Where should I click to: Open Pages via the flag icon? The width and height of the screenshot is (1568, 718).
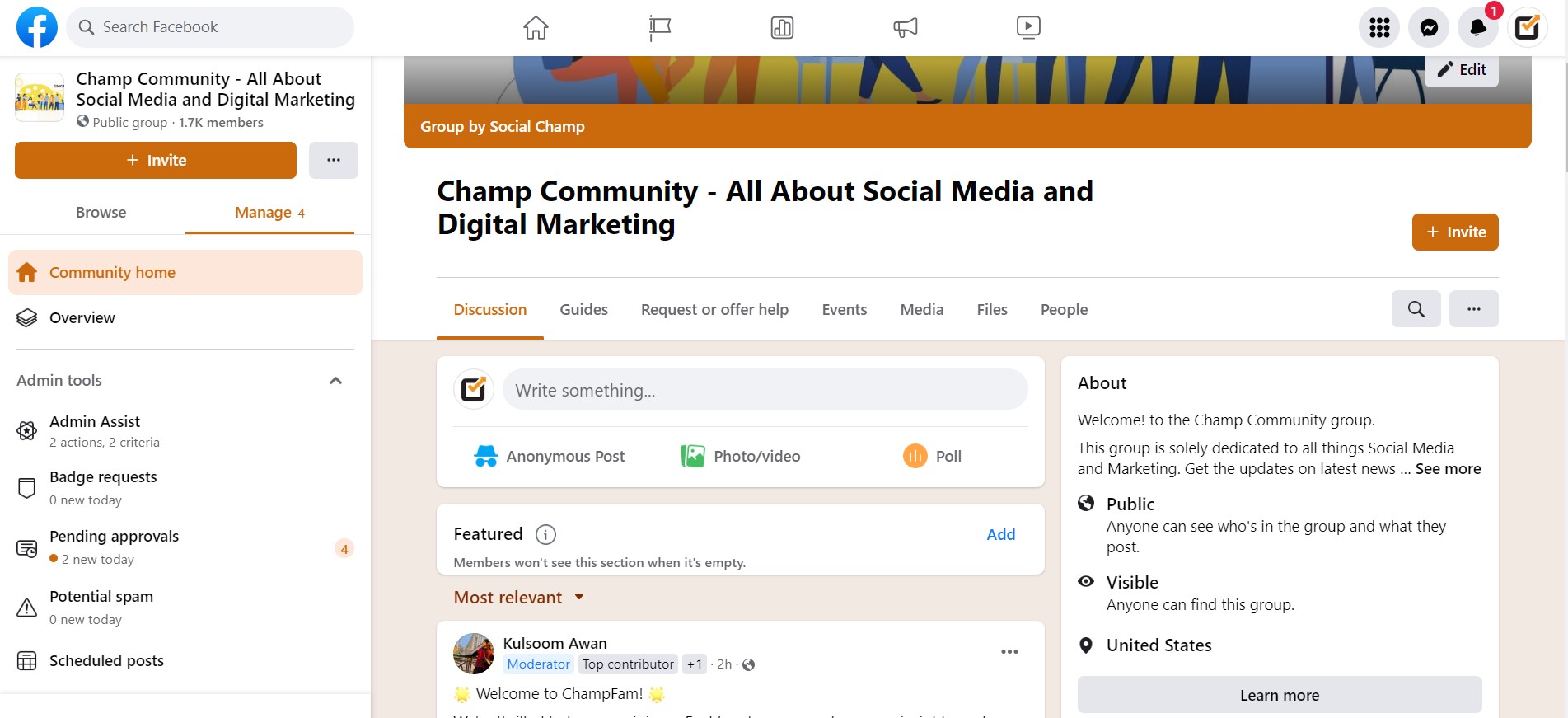pyautogui.click(x=659, y=28)
